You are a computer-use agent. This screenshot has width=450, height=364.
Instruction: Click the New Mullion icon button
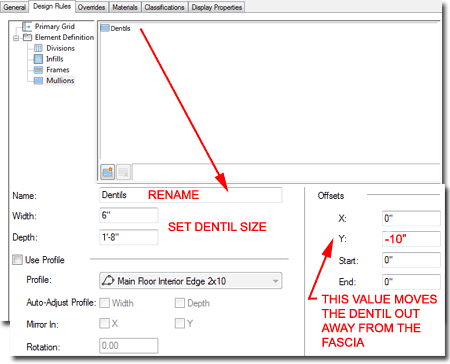tap(107, 172)
